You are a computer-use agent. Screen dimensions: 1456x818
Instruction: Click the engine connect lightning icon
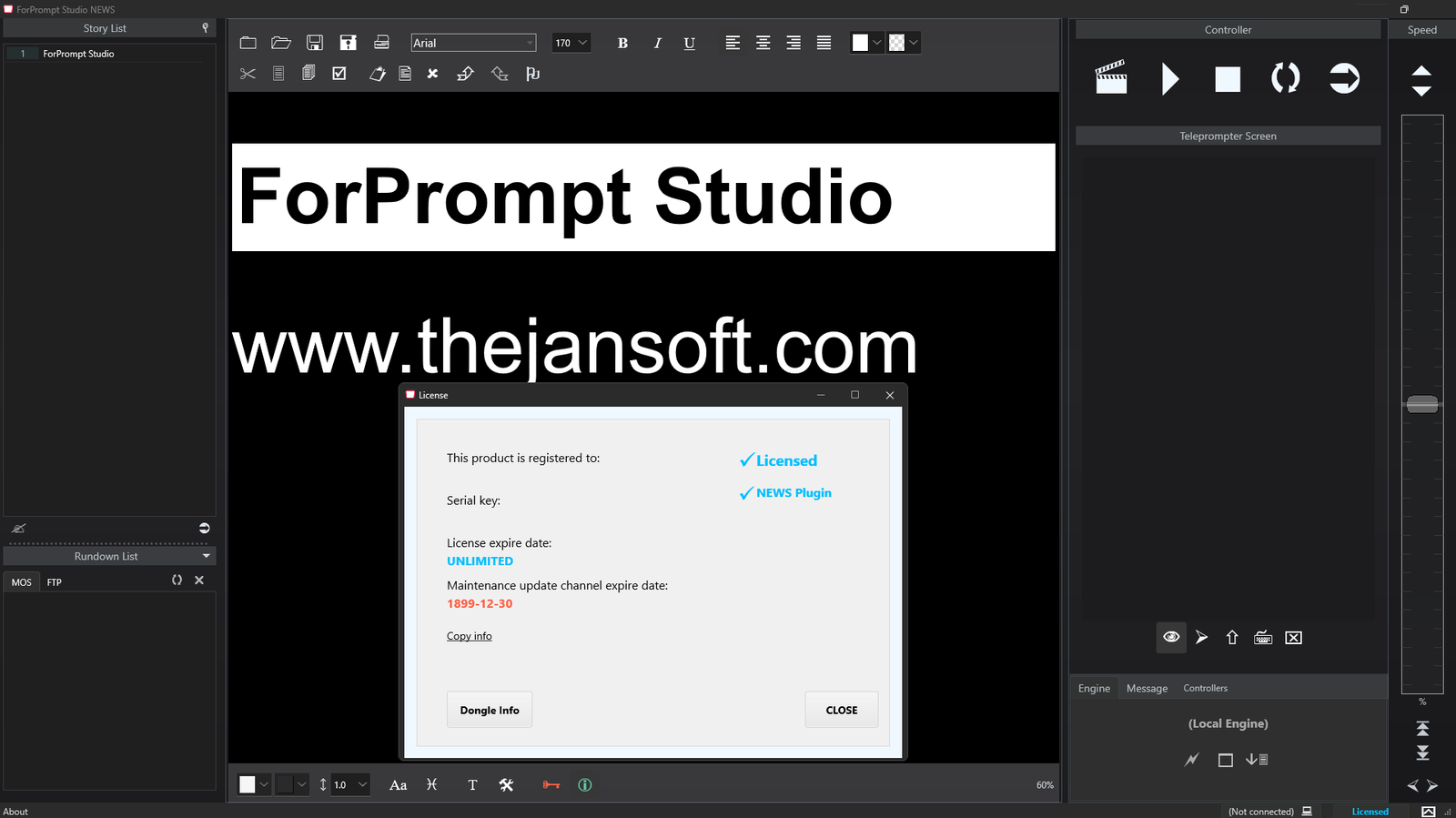point(1192,760)
